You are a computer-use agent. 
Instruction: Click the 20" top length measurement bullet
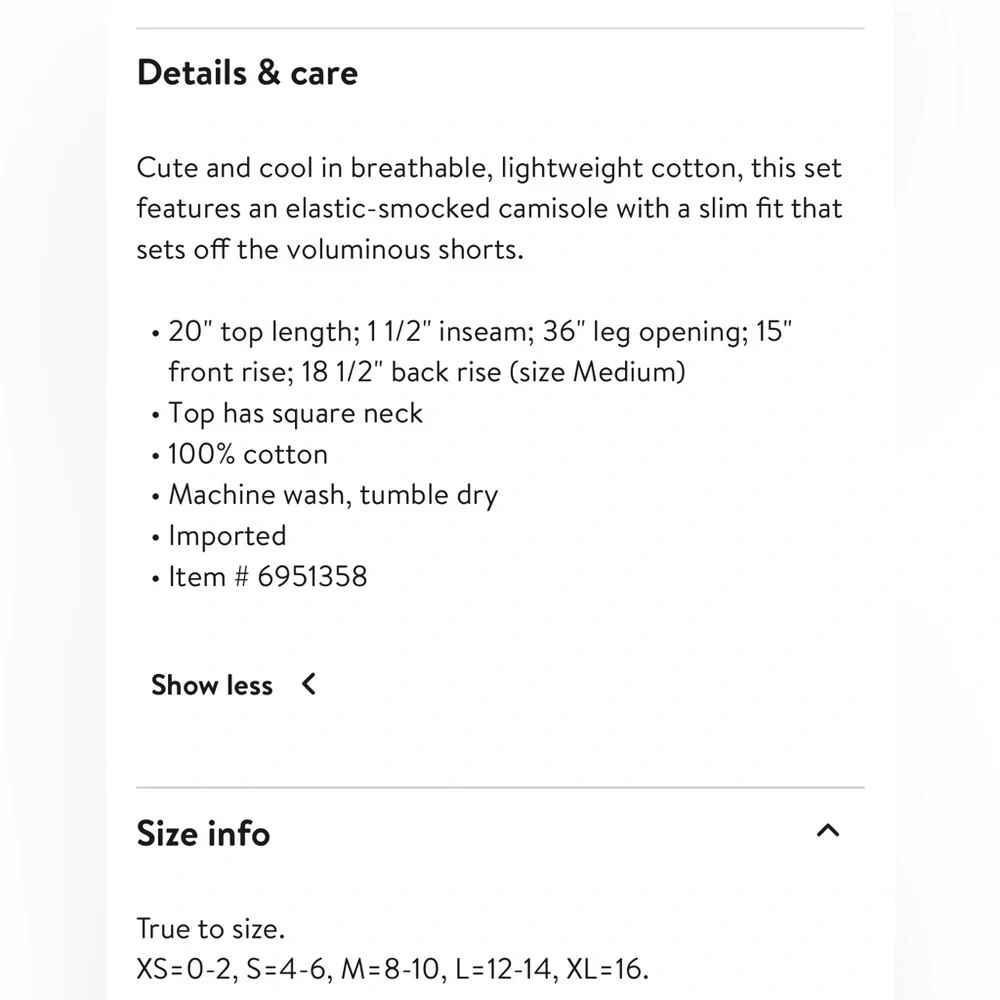(480, 332)
